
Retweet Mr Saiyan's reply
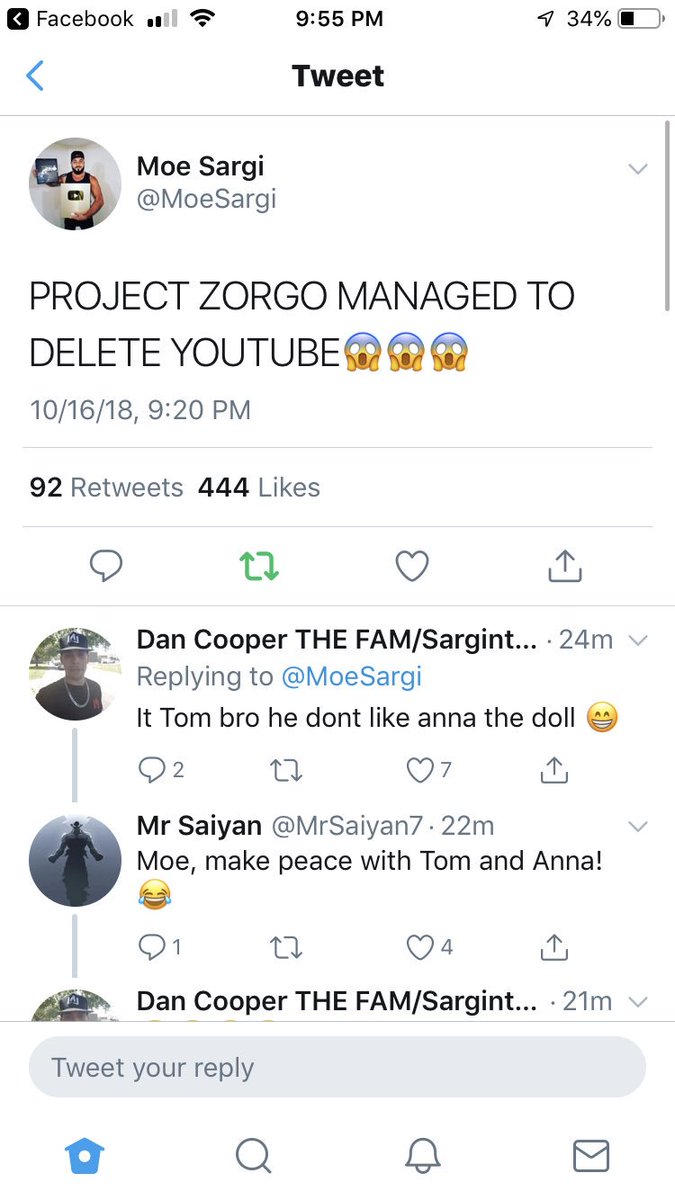(x=287, y=947)
